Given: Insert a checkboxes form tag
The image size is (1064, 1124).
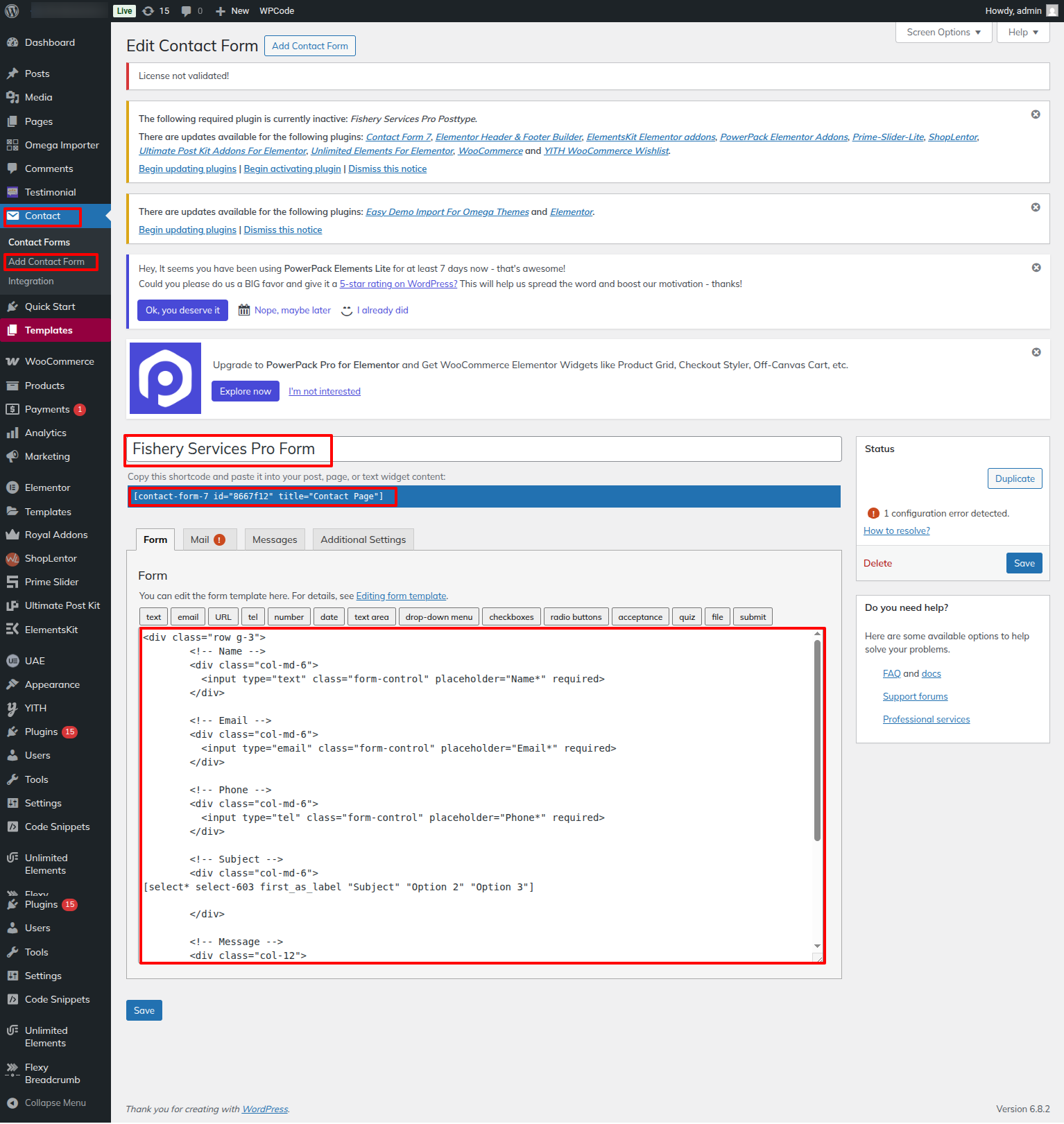Looking at the screenshot, I should click(x=511, y=617).
